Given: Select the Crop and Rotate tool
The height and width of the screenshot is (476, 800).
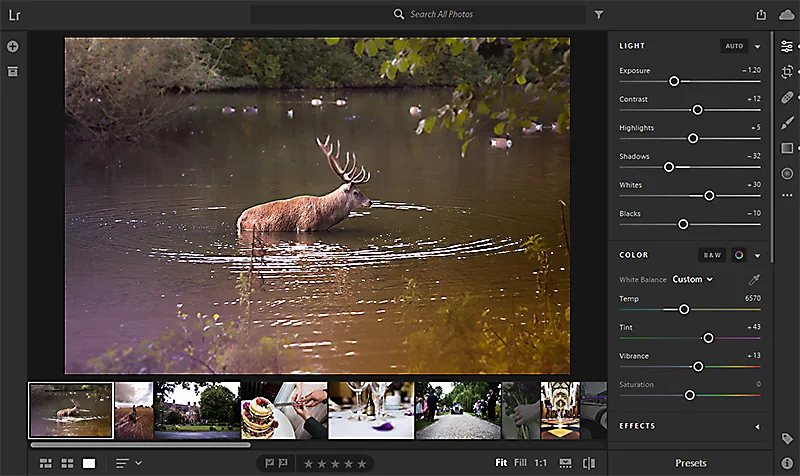Looking at the screenshot, I should tap(787, 72).
